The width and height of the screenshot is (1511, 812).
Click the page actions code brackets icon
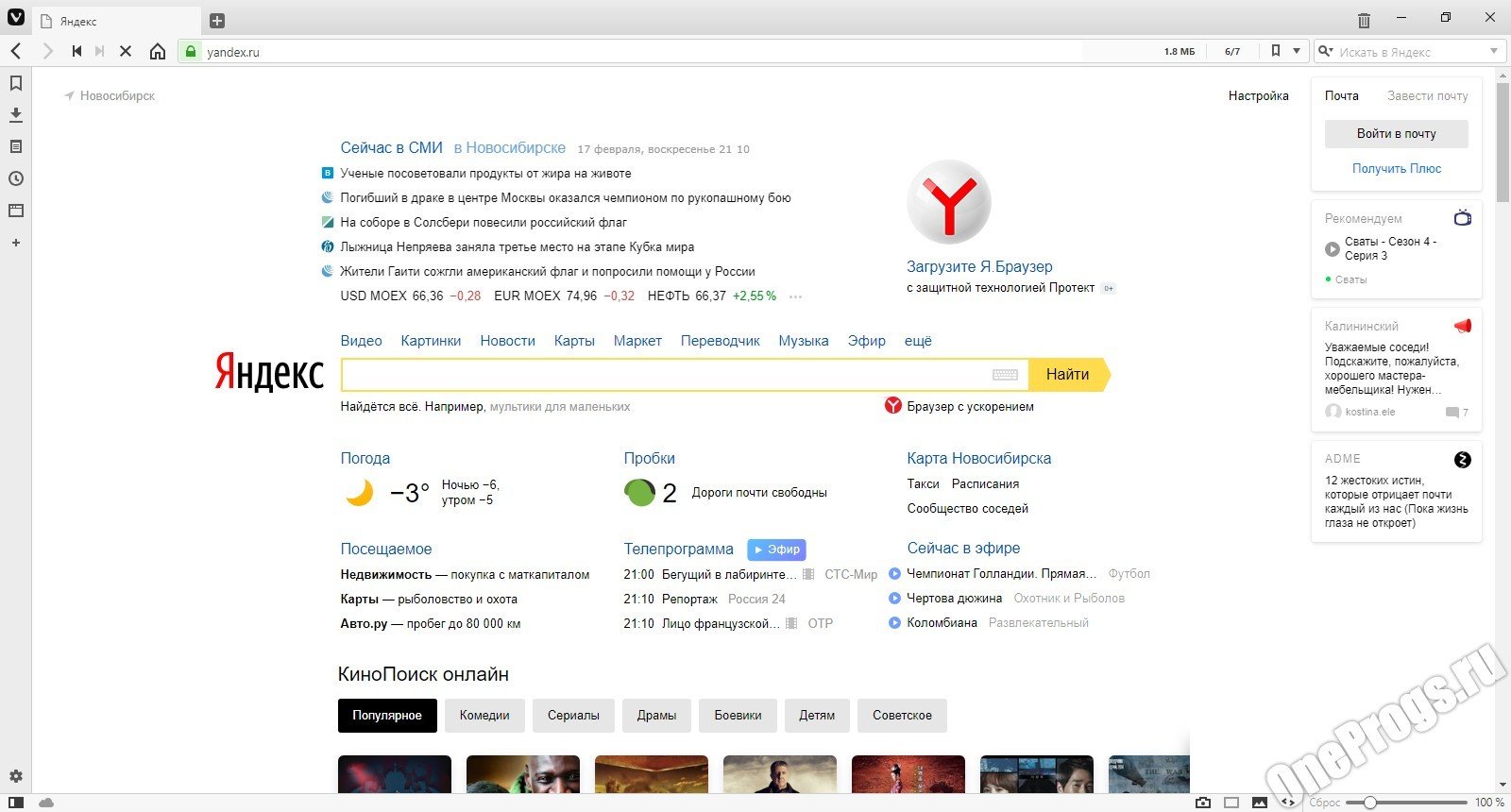[x=1288, y=803]
